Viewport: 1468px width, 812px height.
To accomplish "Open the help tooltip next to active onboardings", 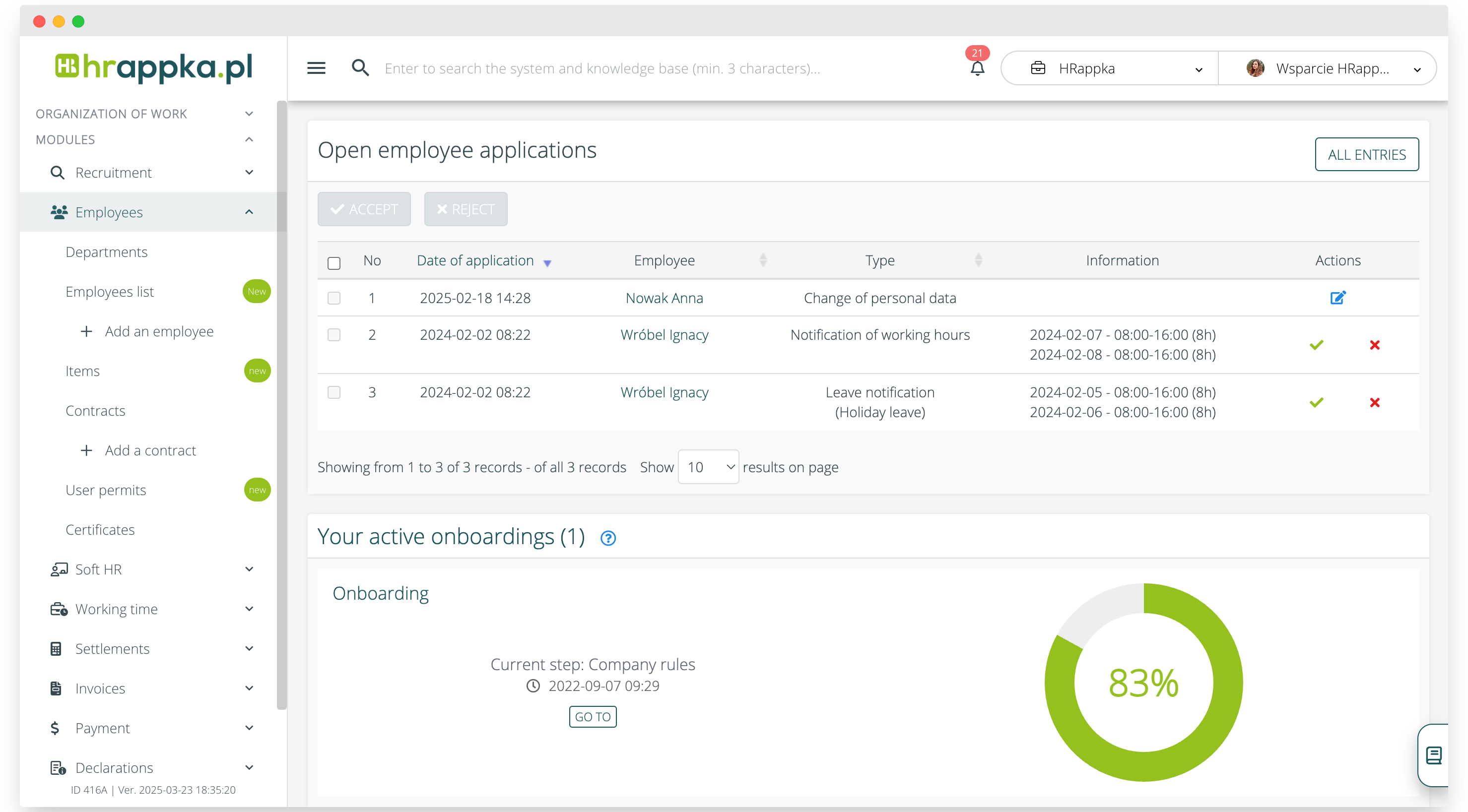I will [x=607, y=538].
